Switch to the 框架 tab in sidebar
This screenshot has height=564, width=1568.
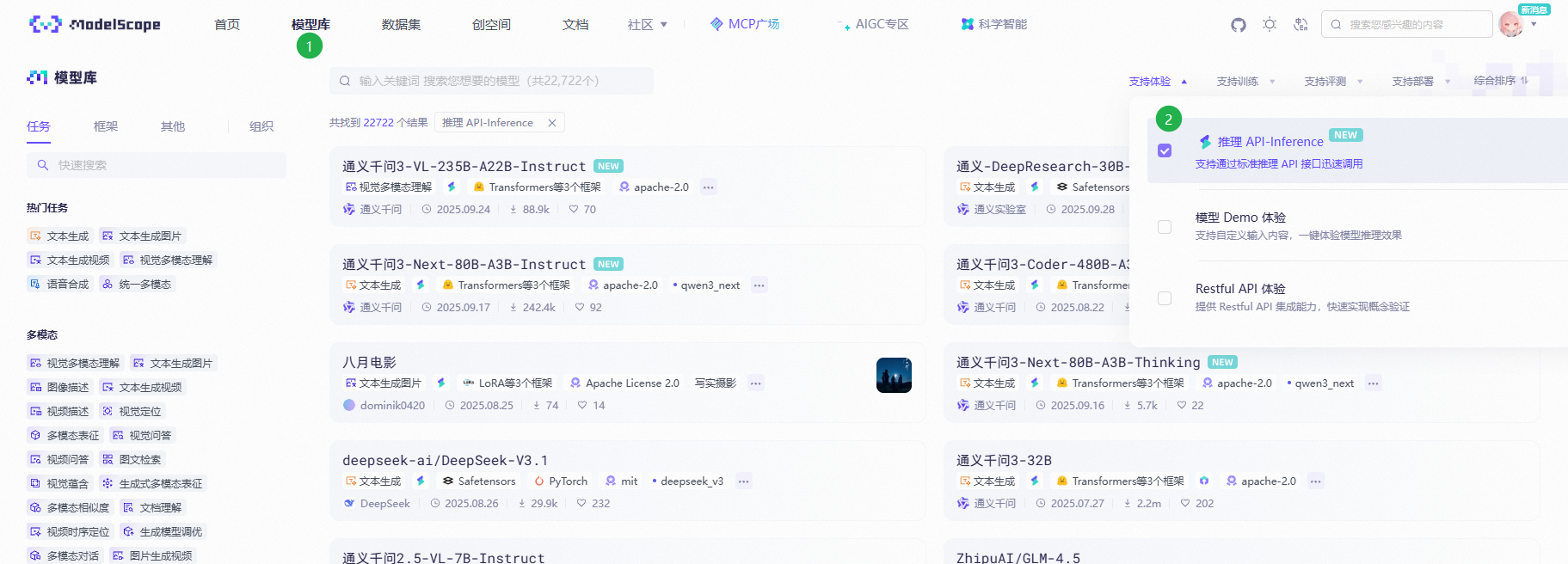pyautogui.click(x=106, y=126)
